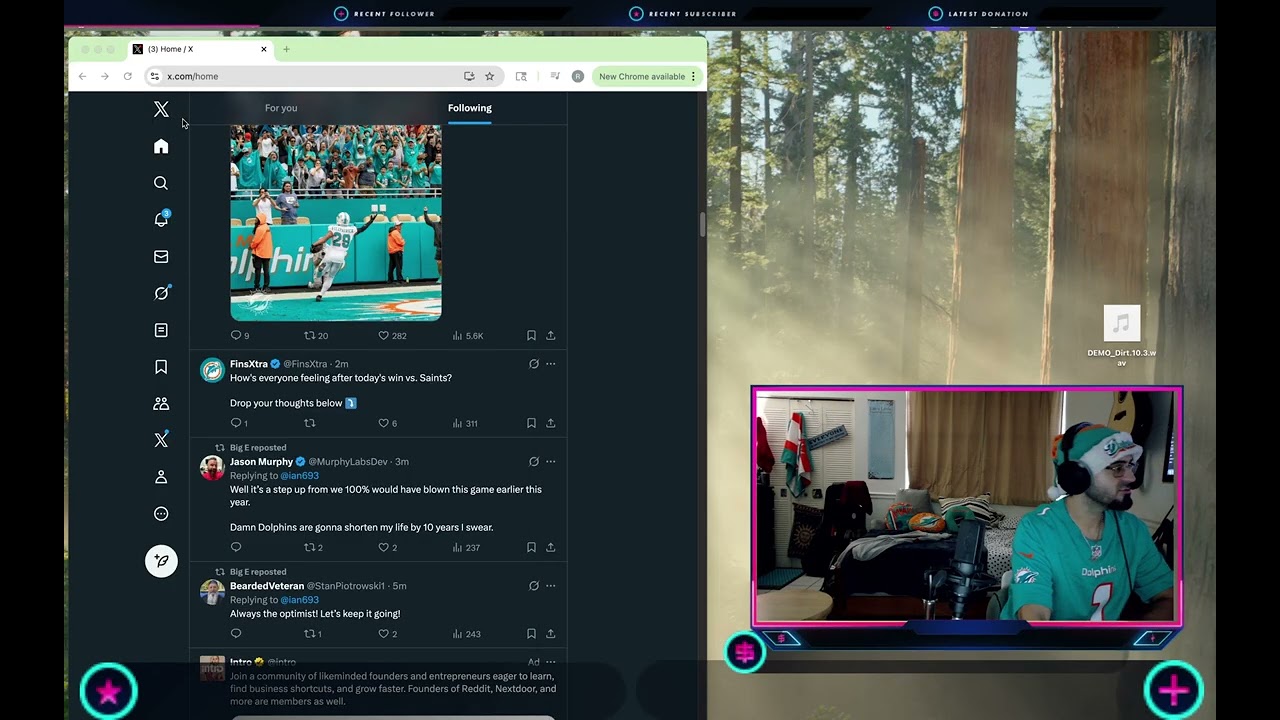This screenshot has width=1280, height=720.
Task: Click the X logo in the sidebar header
Action: pyautogui.click(x=161, y=109)
